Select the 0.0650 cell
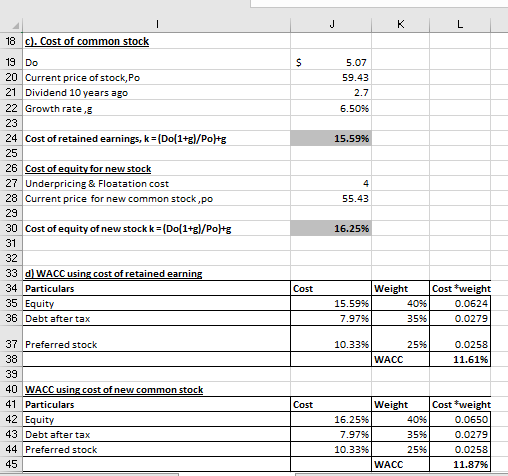The image size is (508, 476). pyautogui.click(x=460, y=419)
